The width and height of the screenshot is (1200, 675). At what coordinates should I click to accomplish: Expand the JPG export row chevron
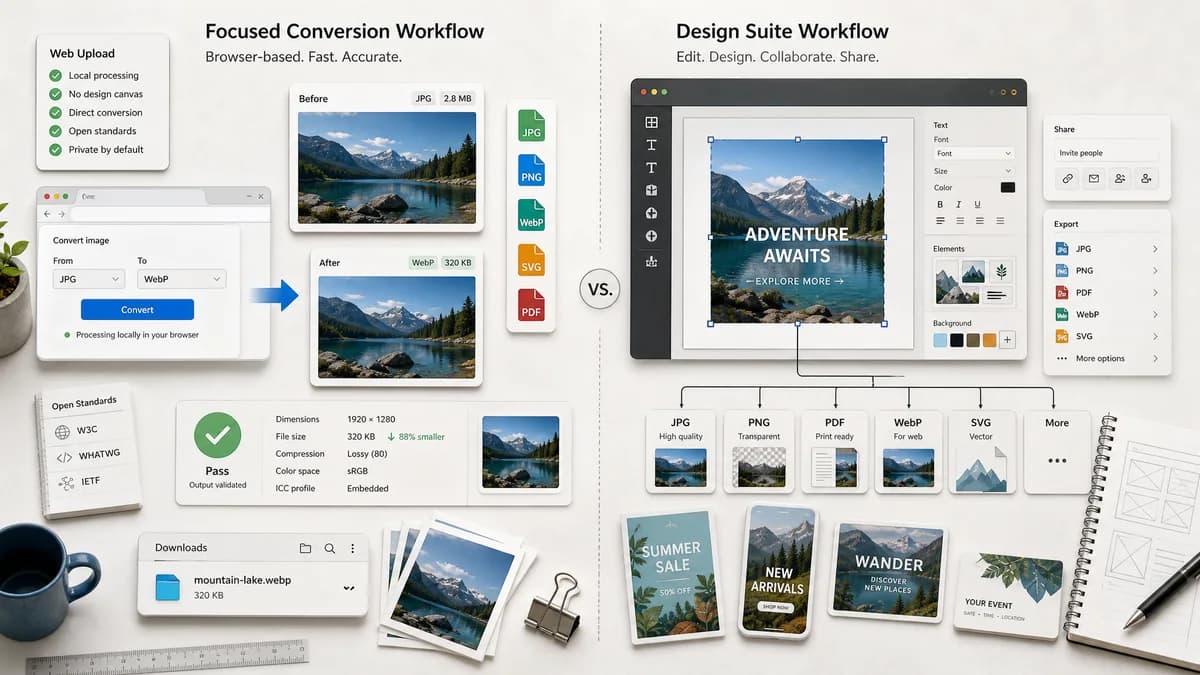pyautogui.click(x=1155, y=249)
